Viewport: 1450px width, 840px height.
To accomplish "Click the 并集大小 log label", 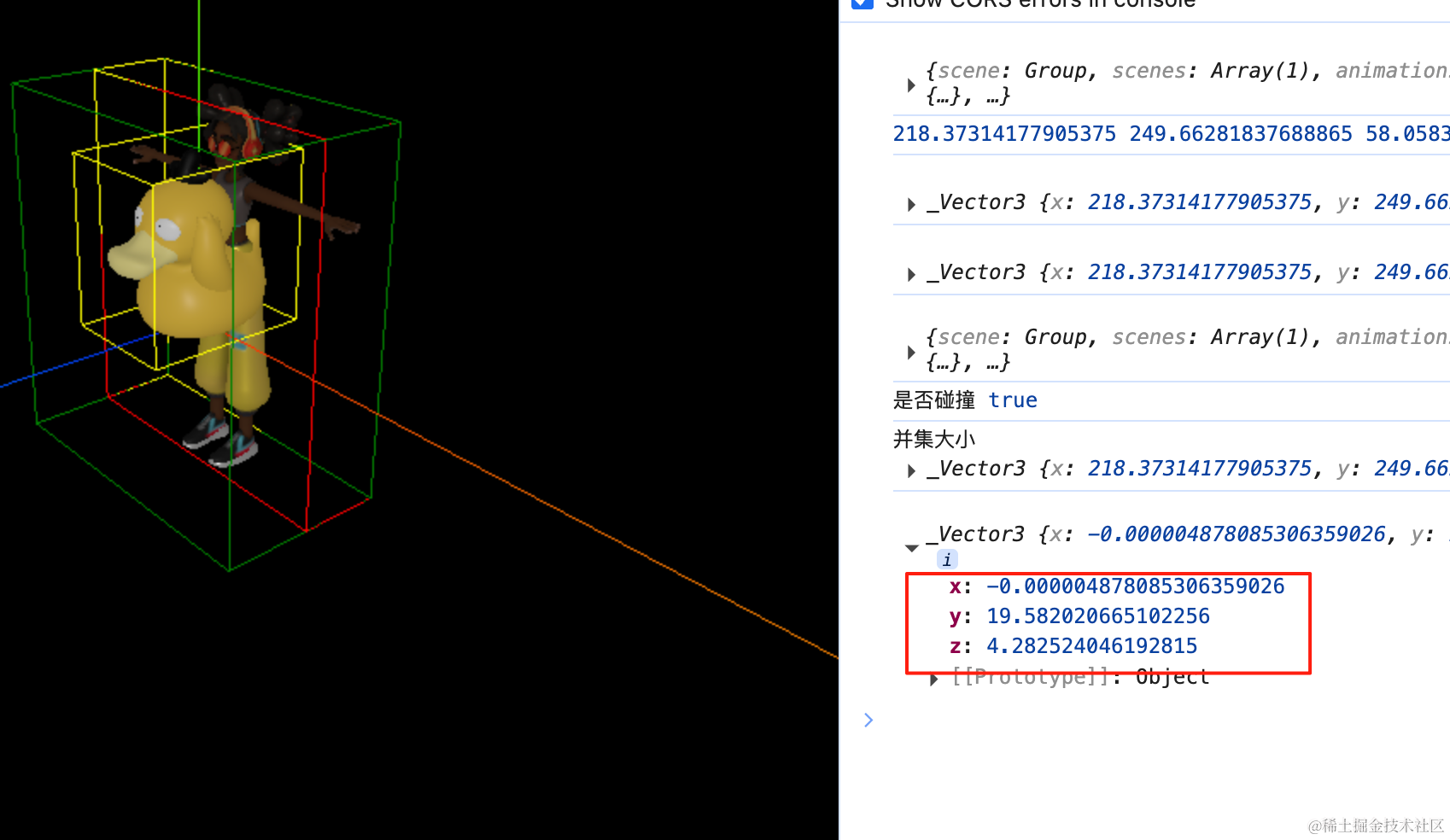I will [x=934, y=439].
